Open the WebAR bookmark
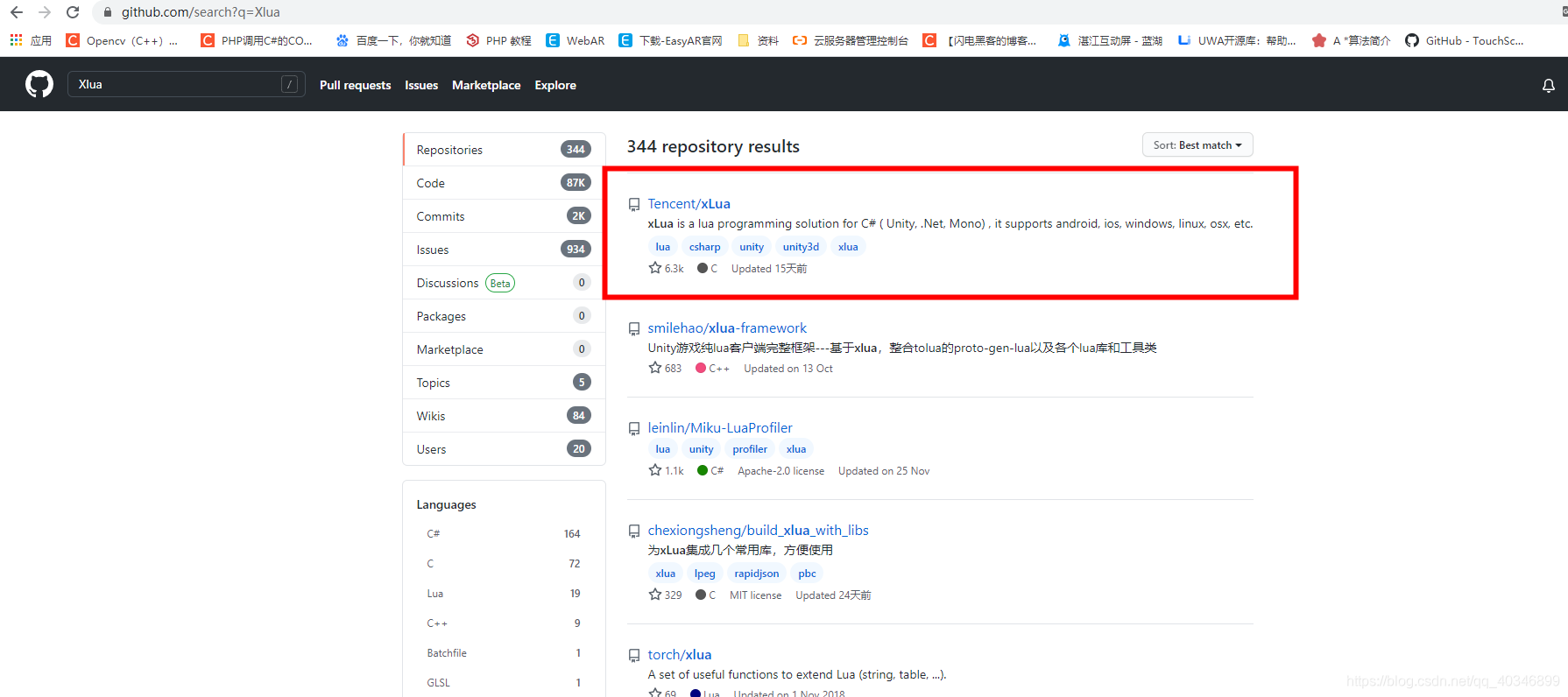Viewport: 1568px width, 697px height. 576,40
